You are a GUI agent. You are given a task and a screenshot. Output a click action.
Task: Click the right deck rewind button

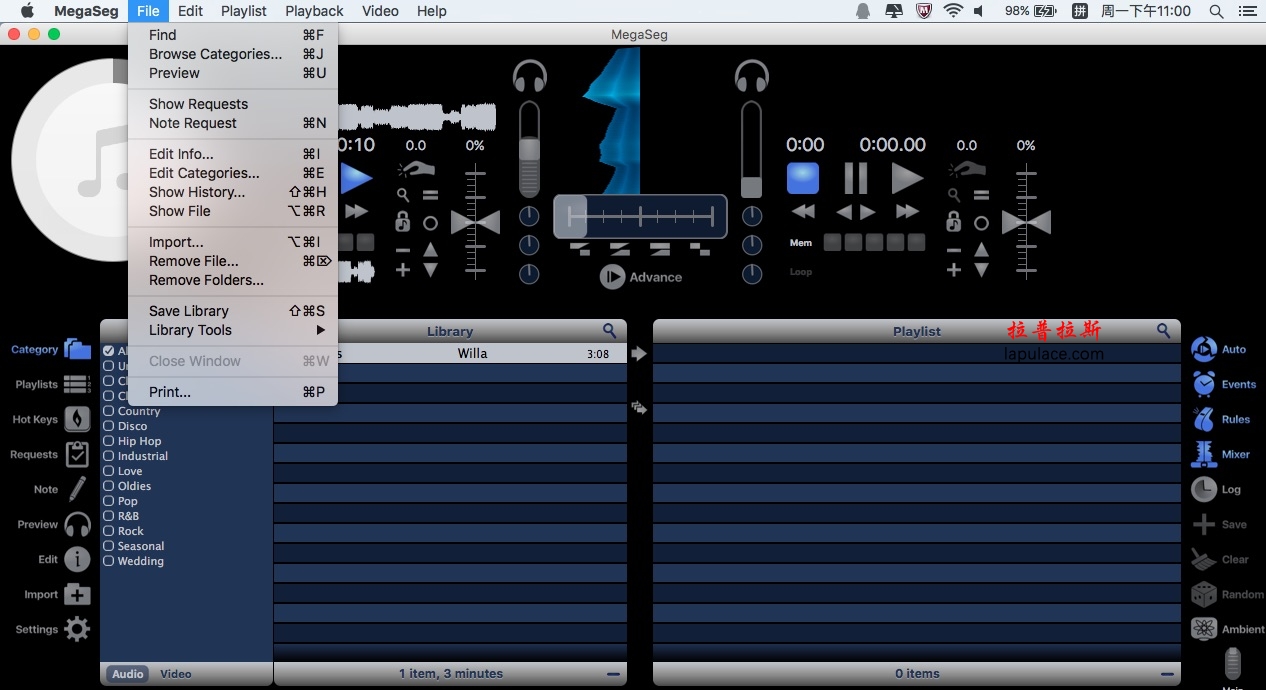(x=803, y=211)
